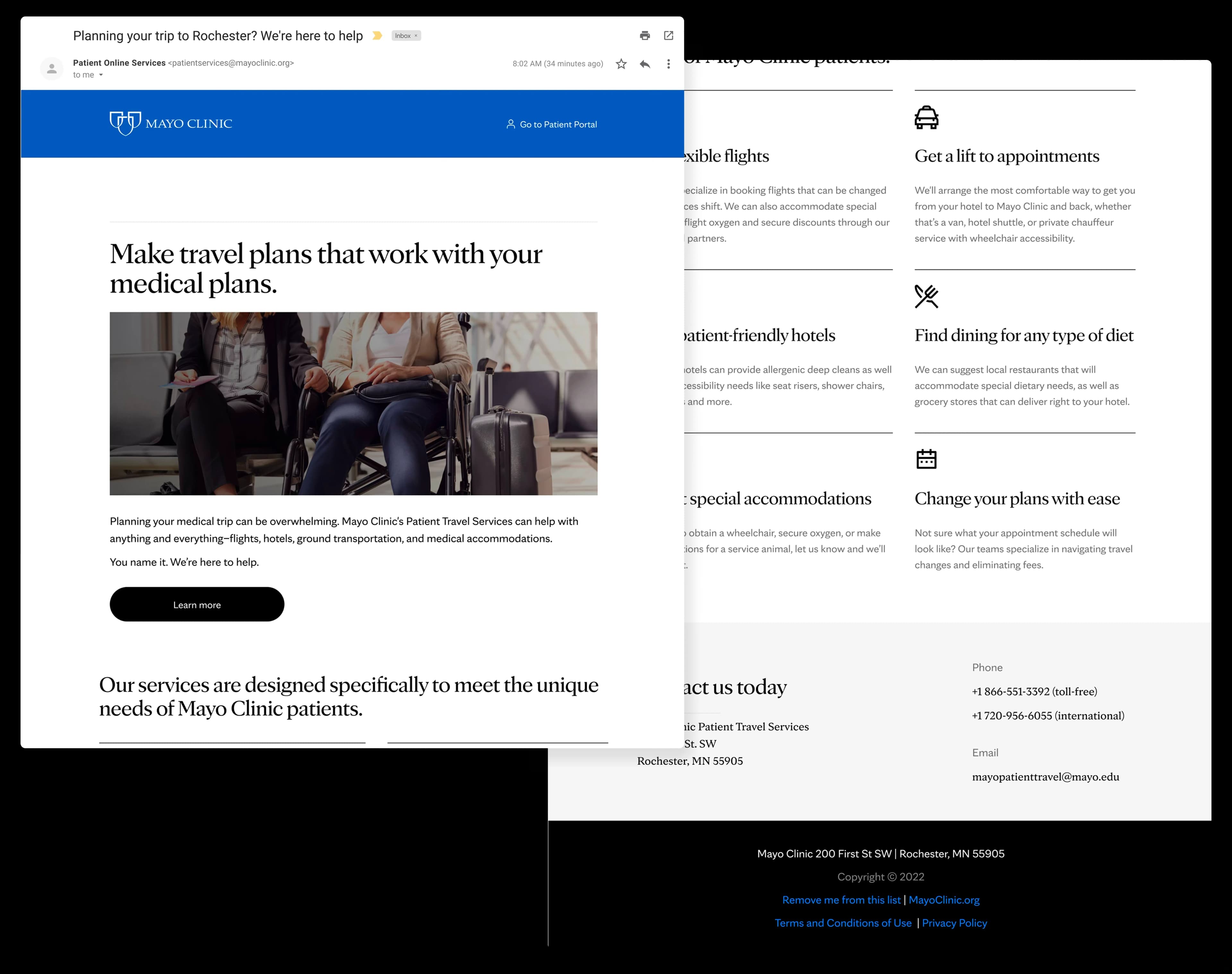Reply using the arrow icon

tap(645, 64)
